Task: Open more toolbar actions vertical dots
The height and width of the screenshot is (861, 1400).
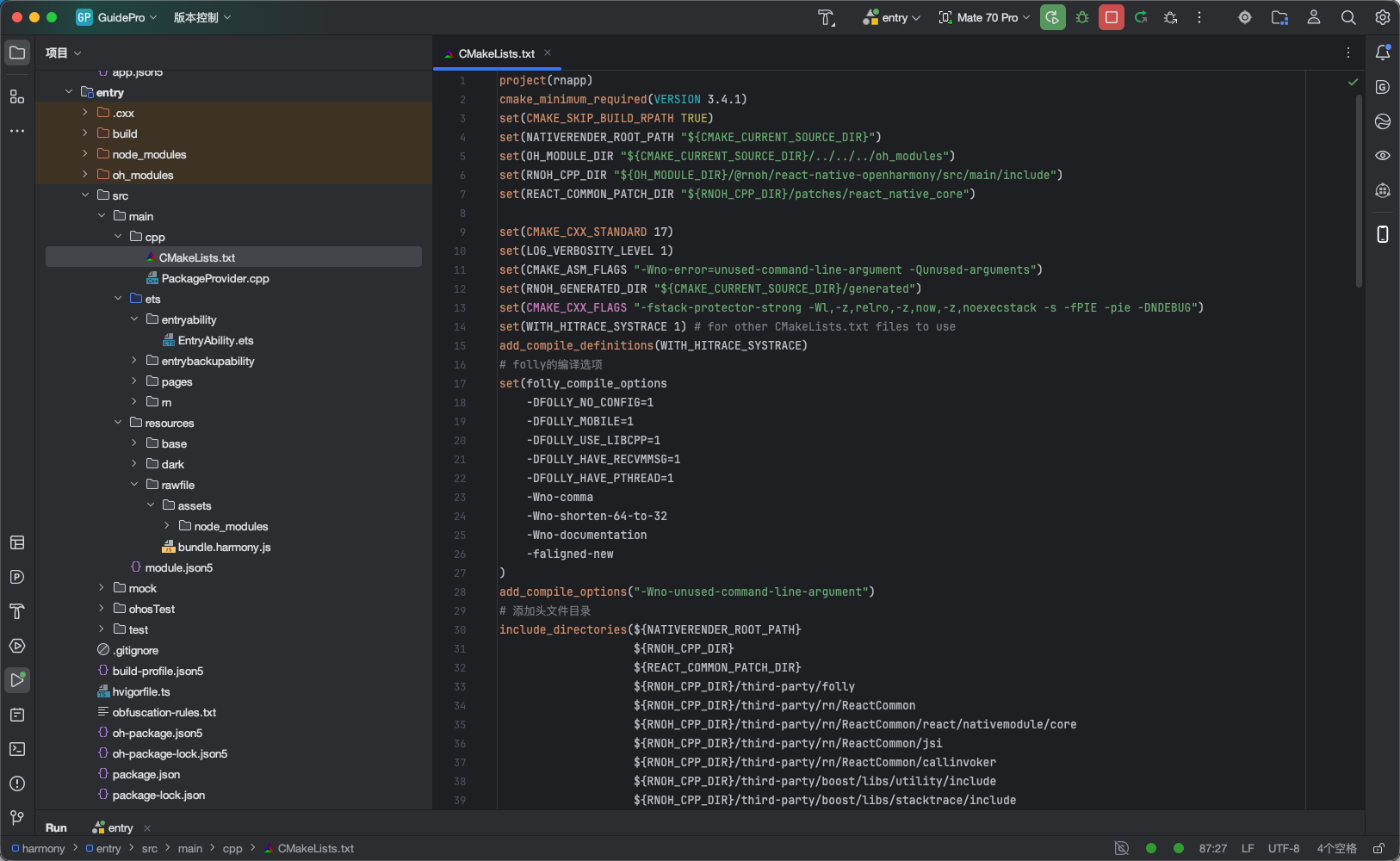Action: click(1199, 17)
